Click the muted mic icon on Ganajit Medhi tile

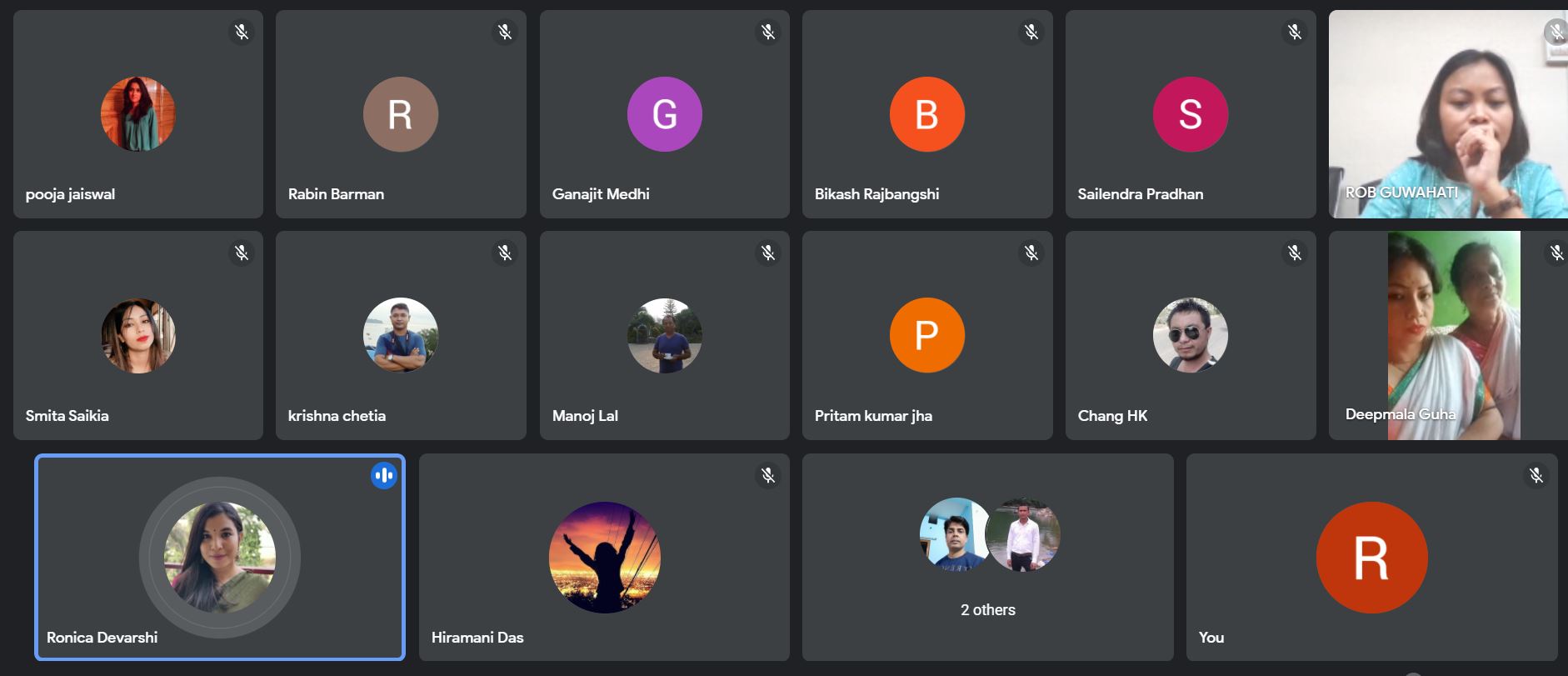(768, 33)
